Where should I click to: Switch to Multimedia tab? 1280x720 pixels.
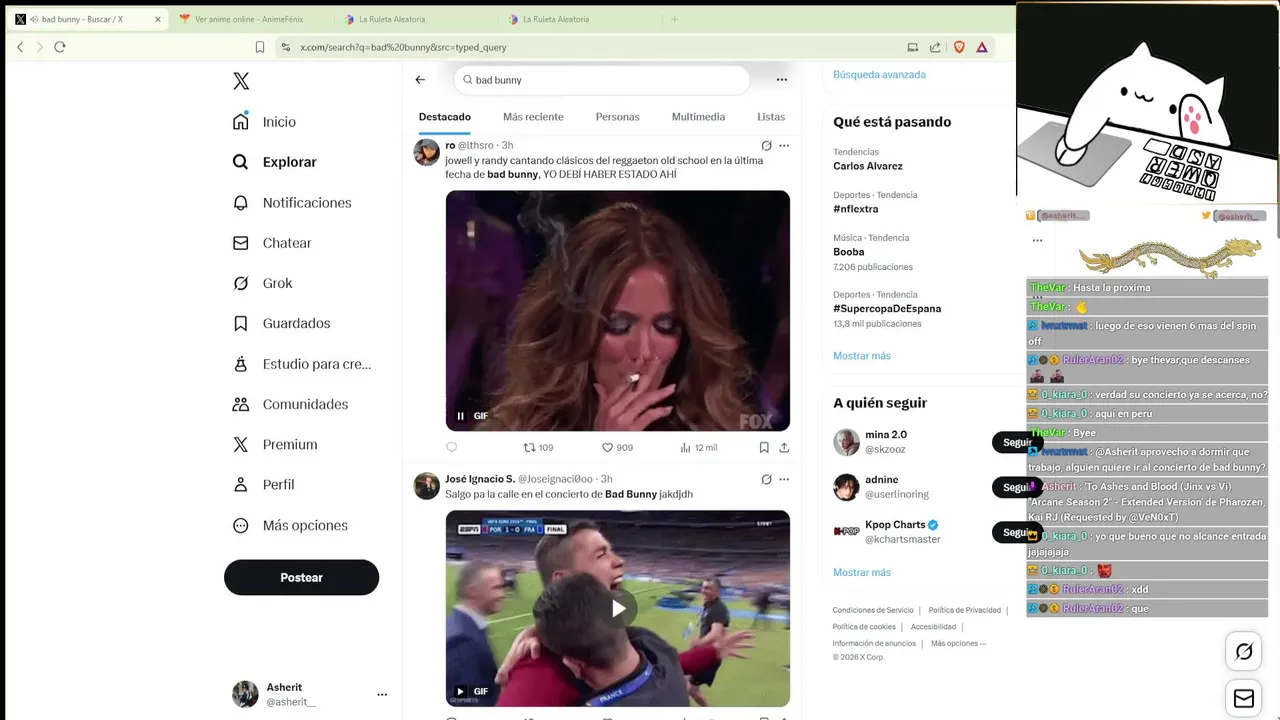pos(698,117)
